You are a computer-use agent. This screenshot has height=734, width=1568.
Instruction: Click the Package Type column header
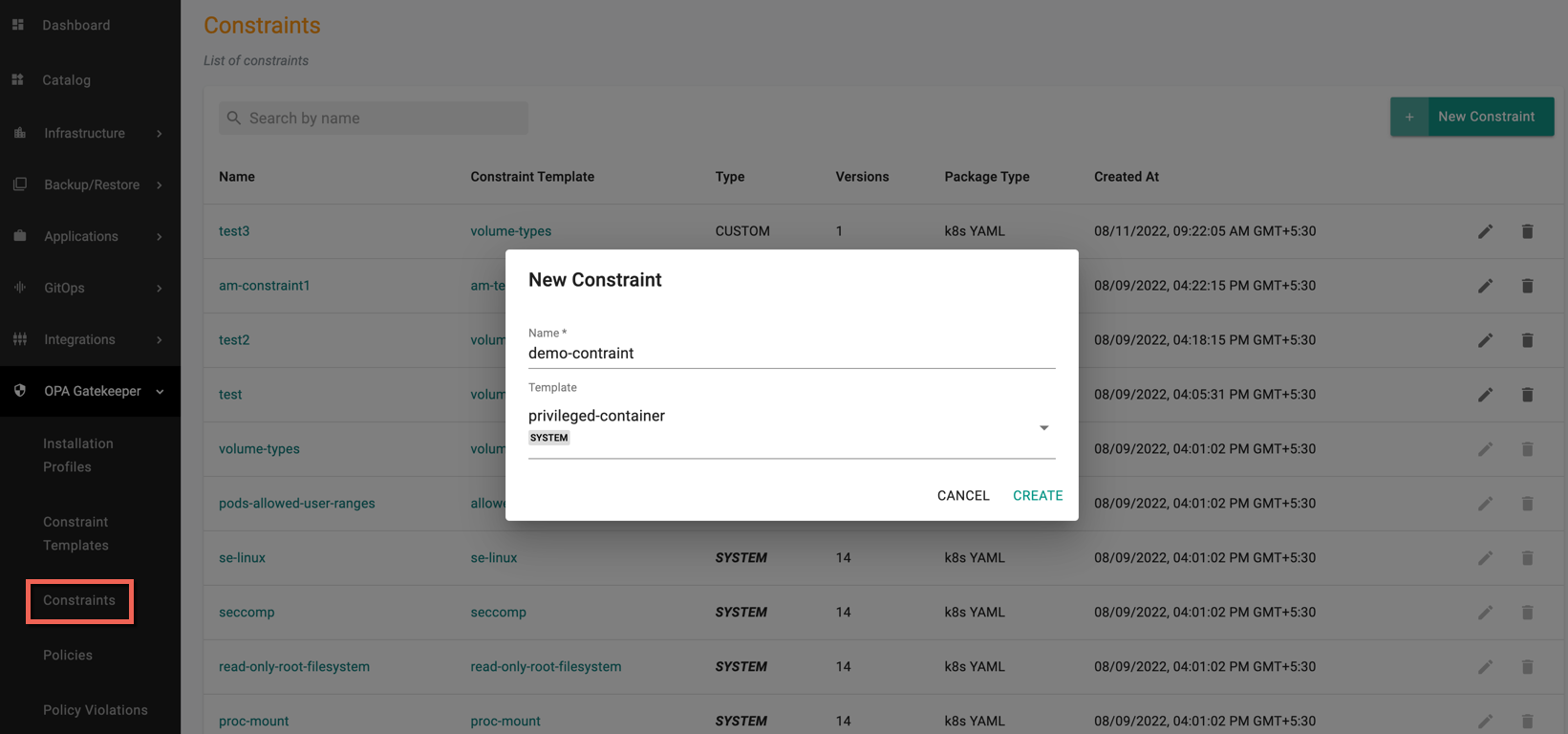click(x=987, y=177)
